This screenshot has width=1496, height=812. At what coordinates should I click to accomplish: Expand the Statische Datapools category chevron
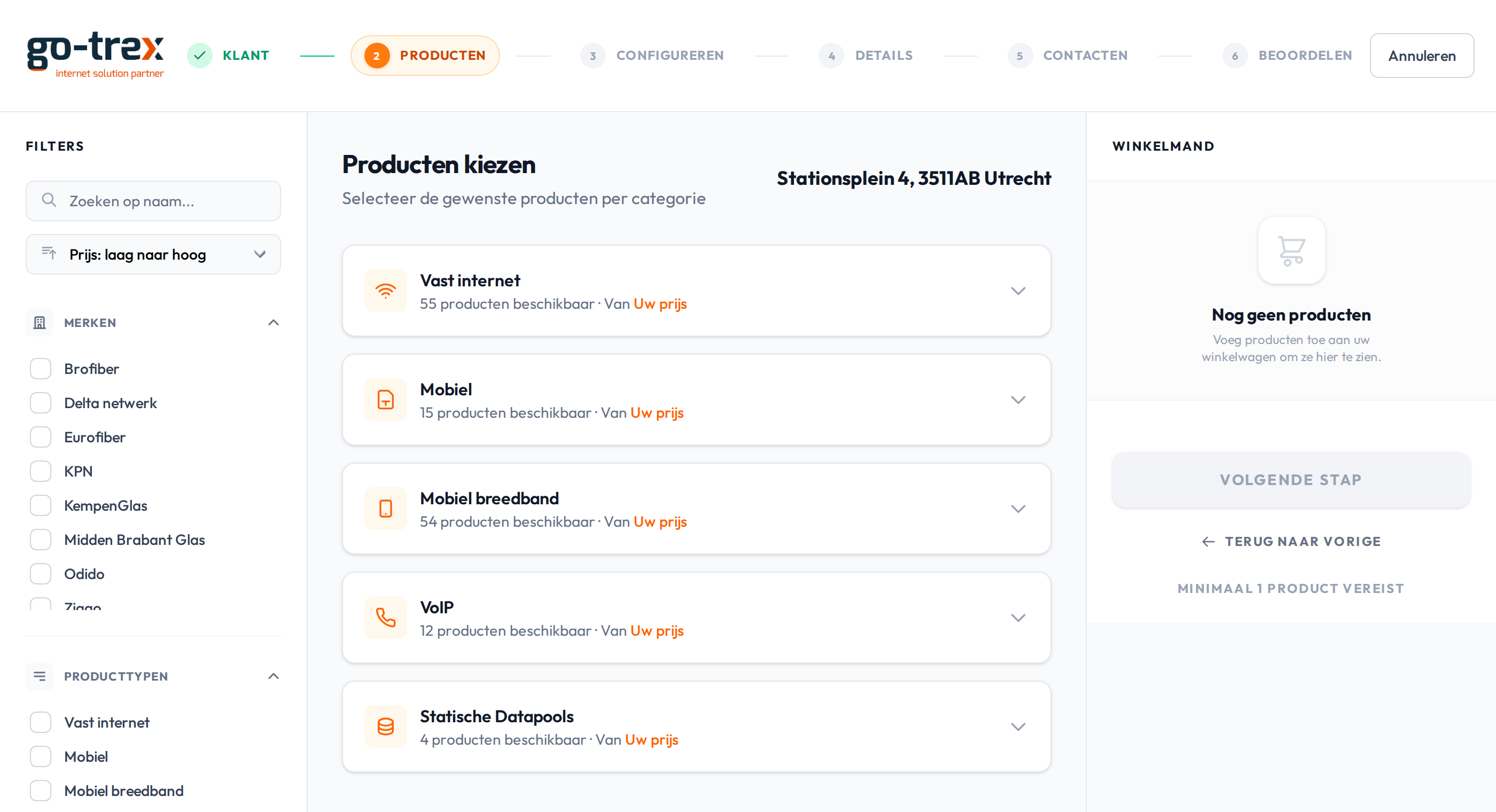(1018, 727)
